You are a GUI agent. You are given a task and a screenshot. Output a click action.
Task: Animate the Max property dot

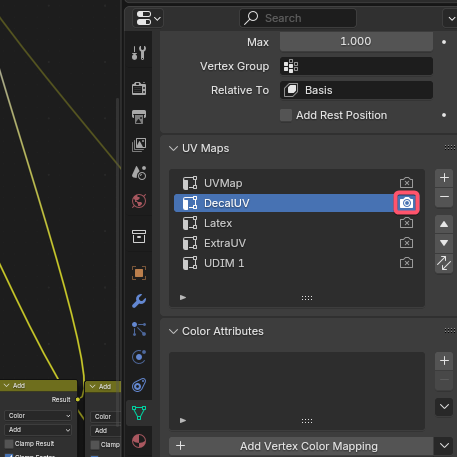tap(444, 42)
